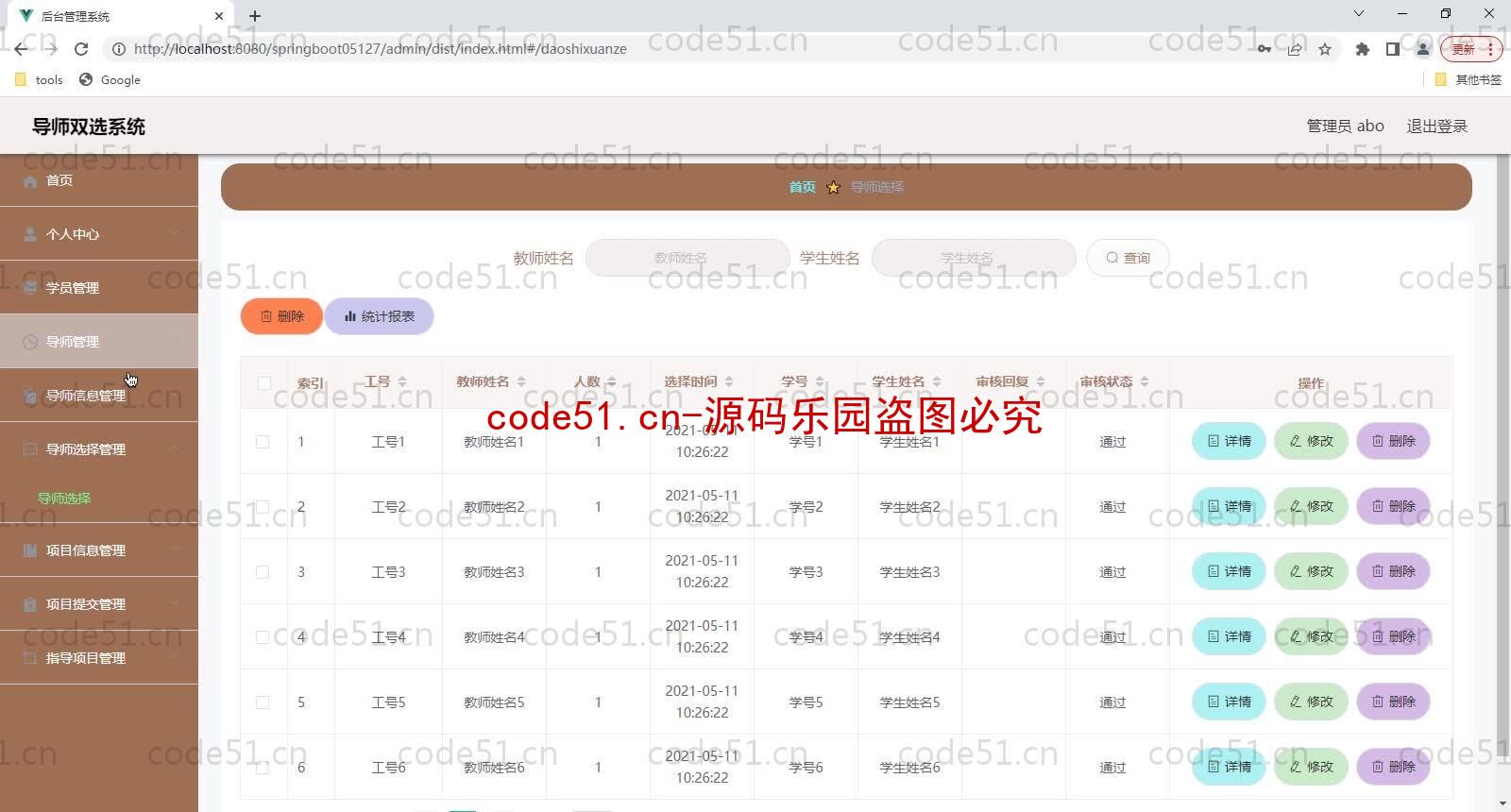Image resolution: width=1511 pixels, height=812 pixels.
Task: Check the checkbox for row 工号6
Action: tap(263, 768)
